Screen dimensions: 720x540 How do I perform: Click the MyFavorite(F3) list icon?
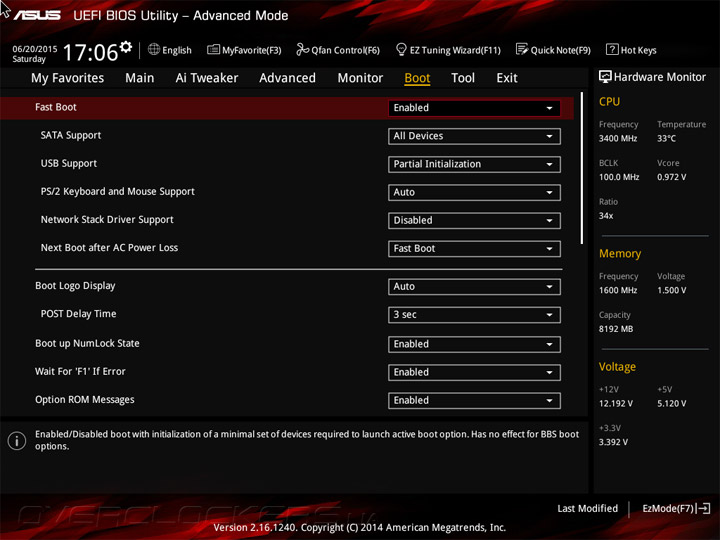click(x=213, y=49)
